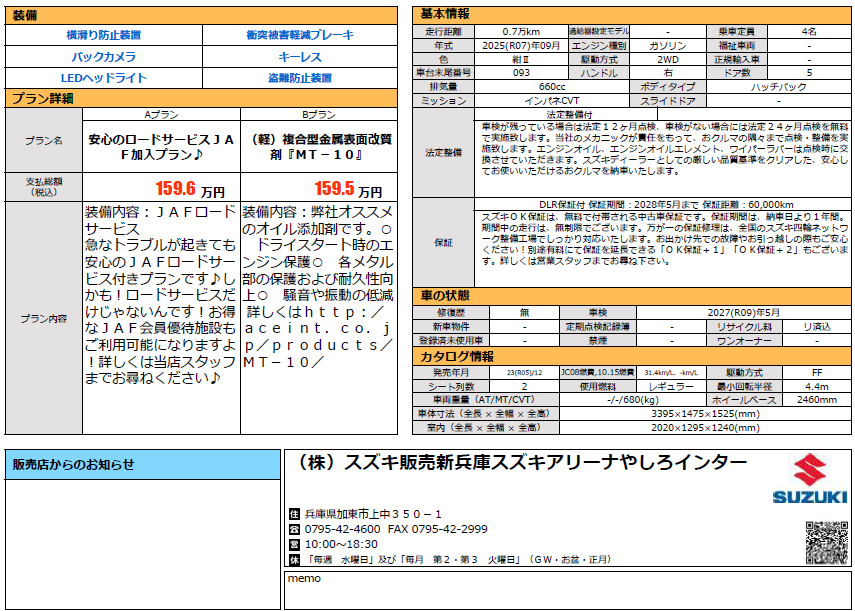Click the mileage value 0.7万km
The width and height of the screenshot is (855, 611).
521,32
